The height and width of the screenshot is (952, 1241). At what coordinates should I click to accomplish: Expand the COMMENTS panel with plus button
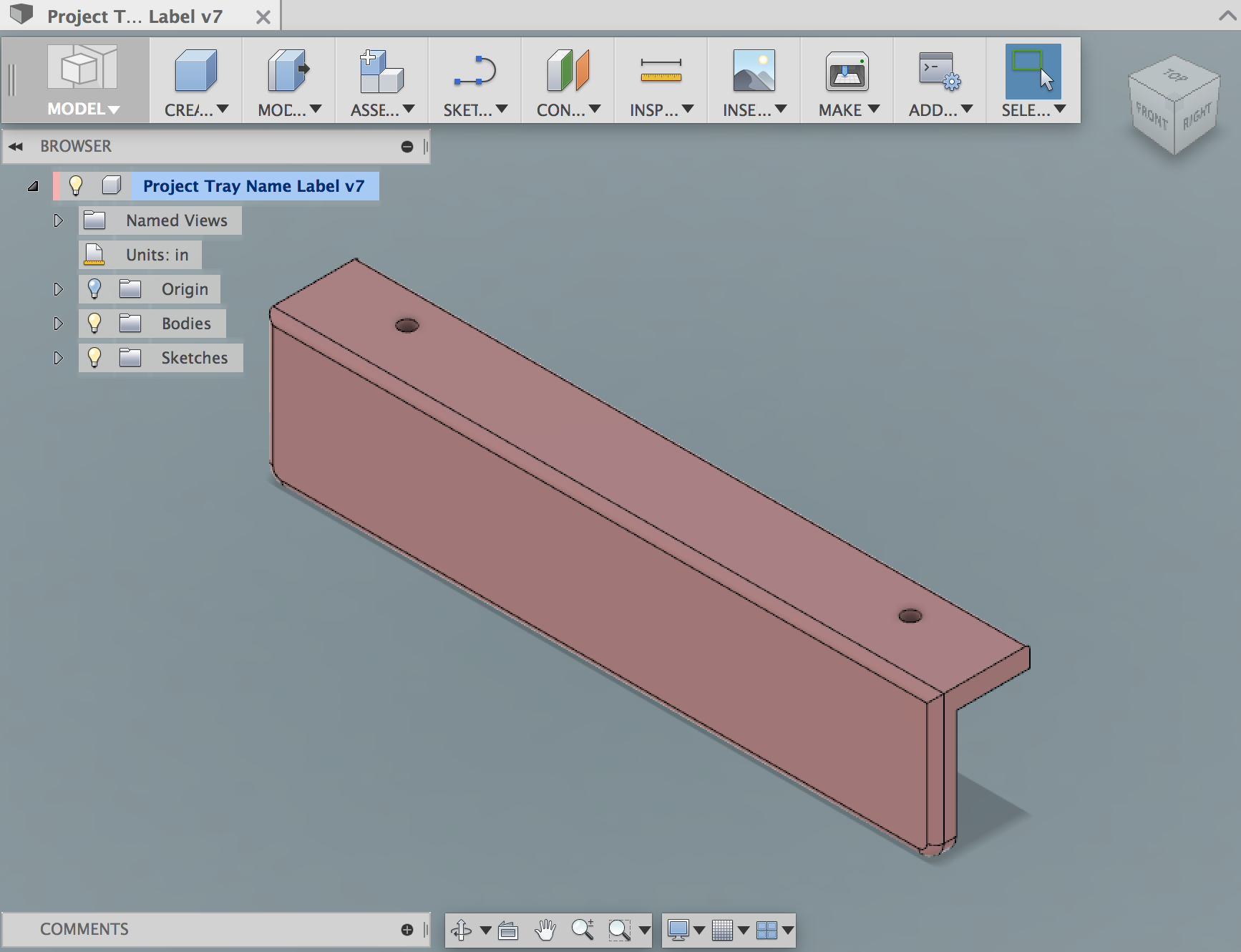pos(407,930)
